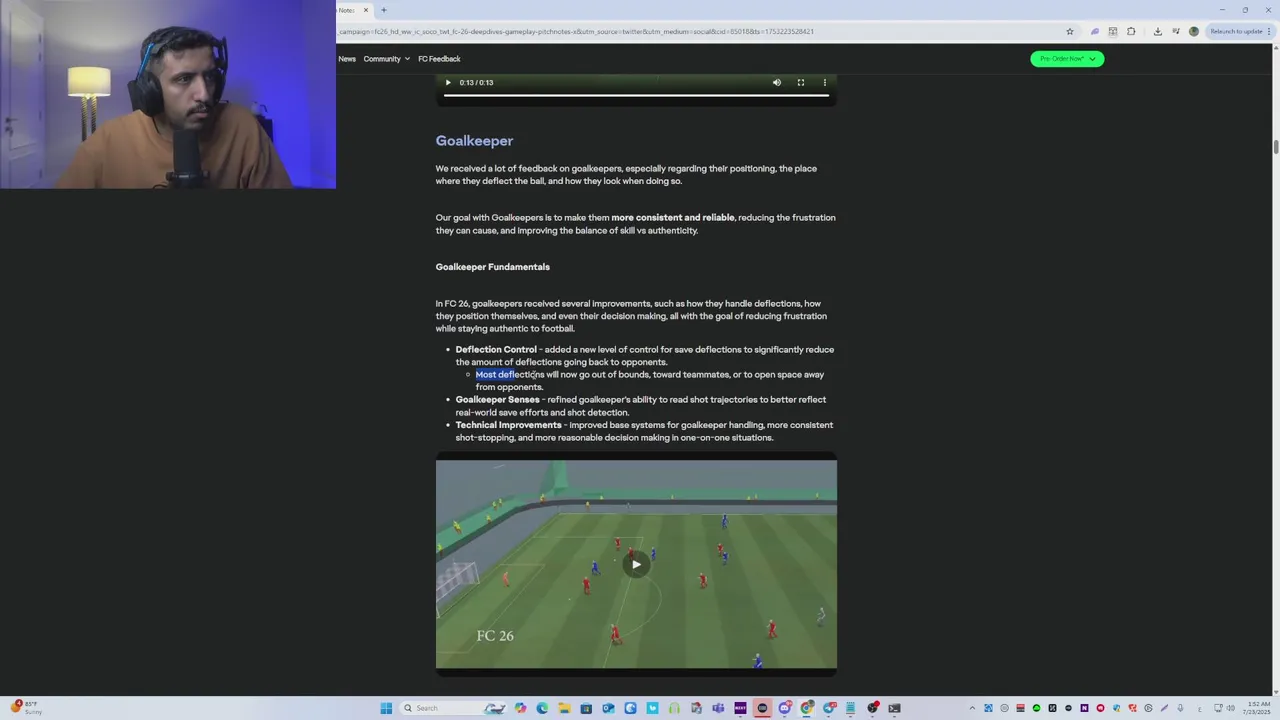
Task: Open Chrome downloads
Action: [1157, 31]
